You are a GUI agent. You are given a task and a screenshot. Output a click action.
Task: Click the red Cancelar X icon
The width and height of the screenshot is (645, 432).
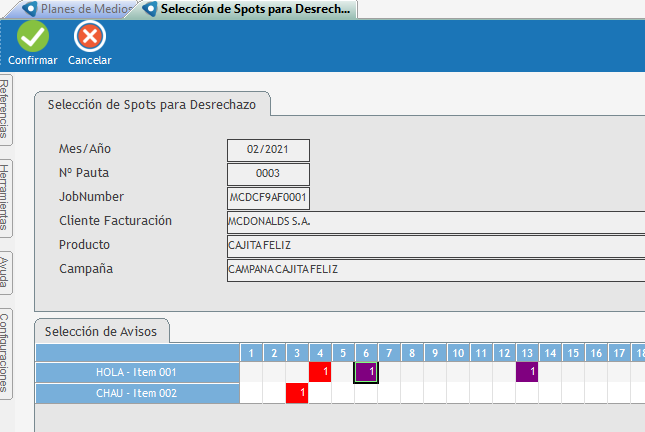pyautogui.click(x=89, y=37)
